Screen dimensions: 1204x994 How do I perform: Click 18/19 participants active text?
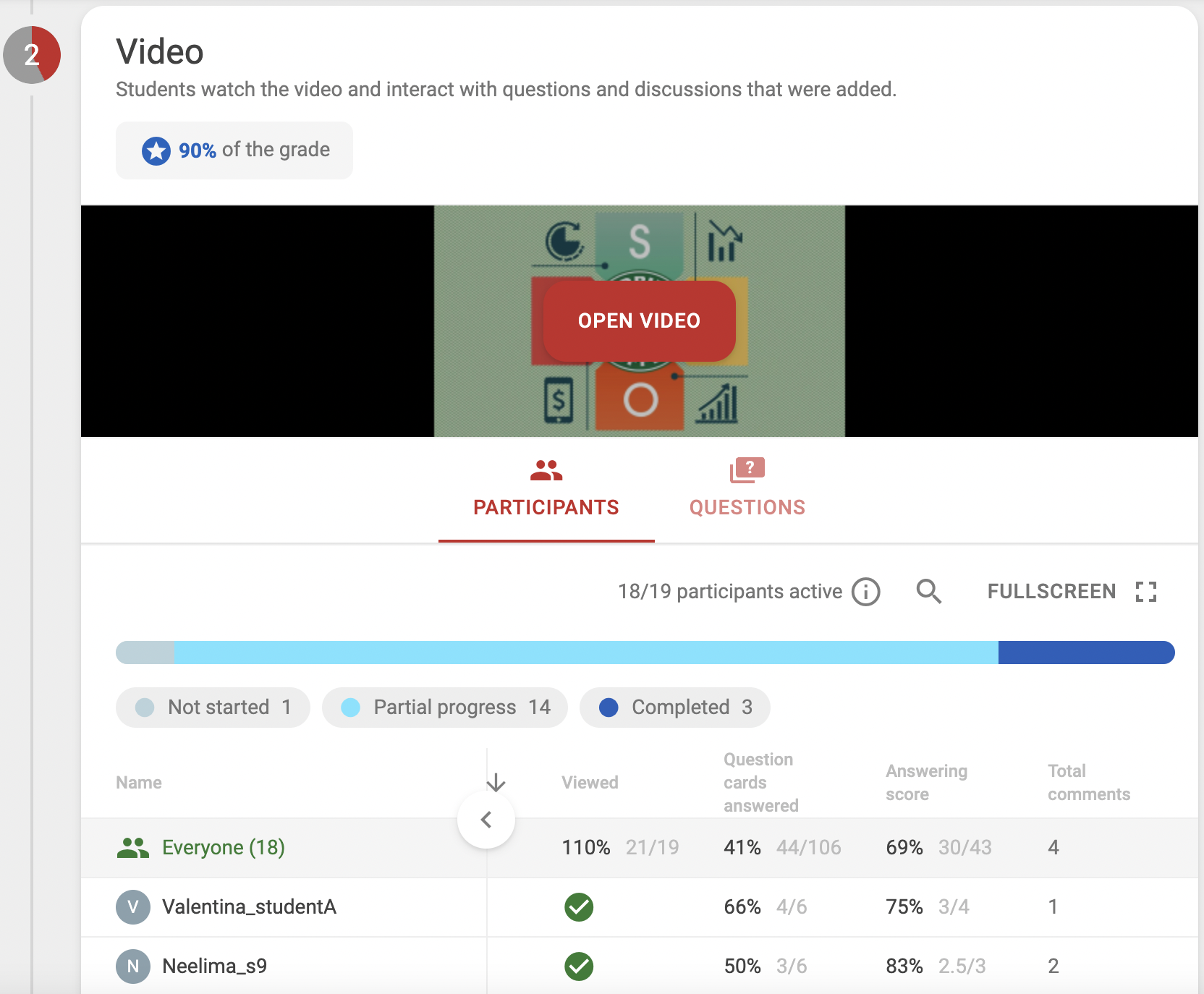pos(730,592)
